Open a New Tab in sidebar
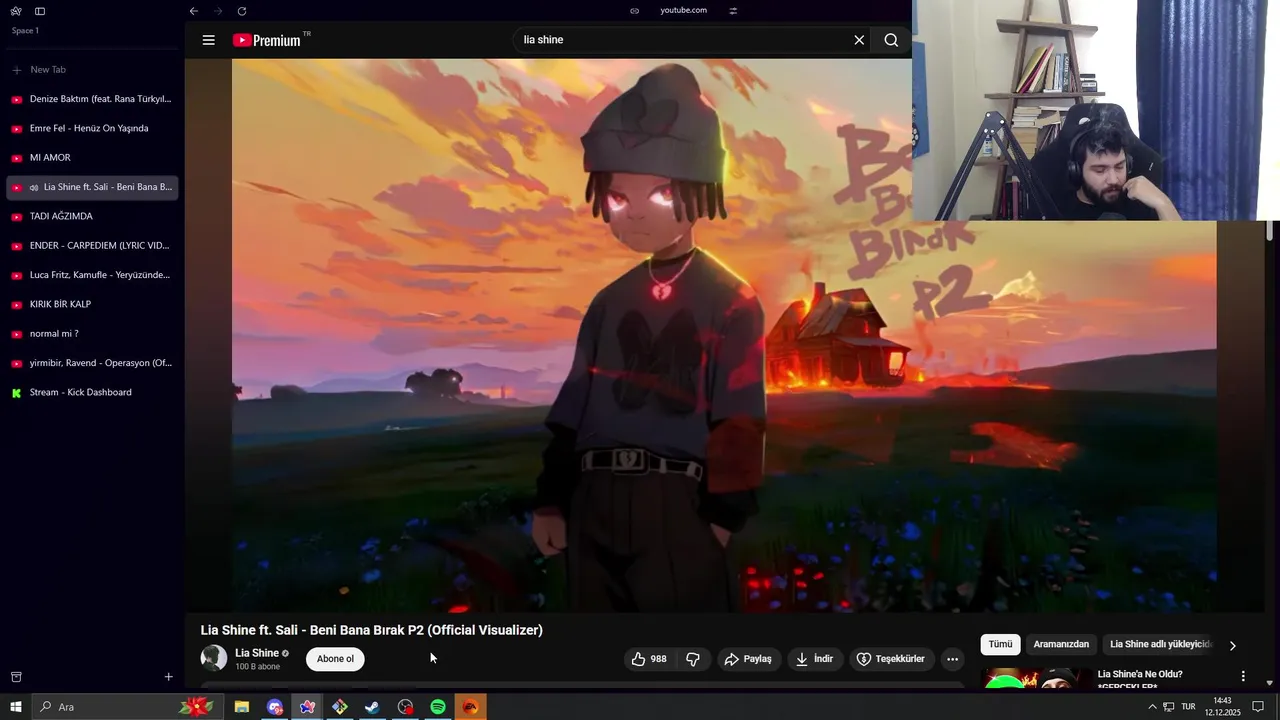The width and height of the screenshot is (1280, 720). coord(92,70)
